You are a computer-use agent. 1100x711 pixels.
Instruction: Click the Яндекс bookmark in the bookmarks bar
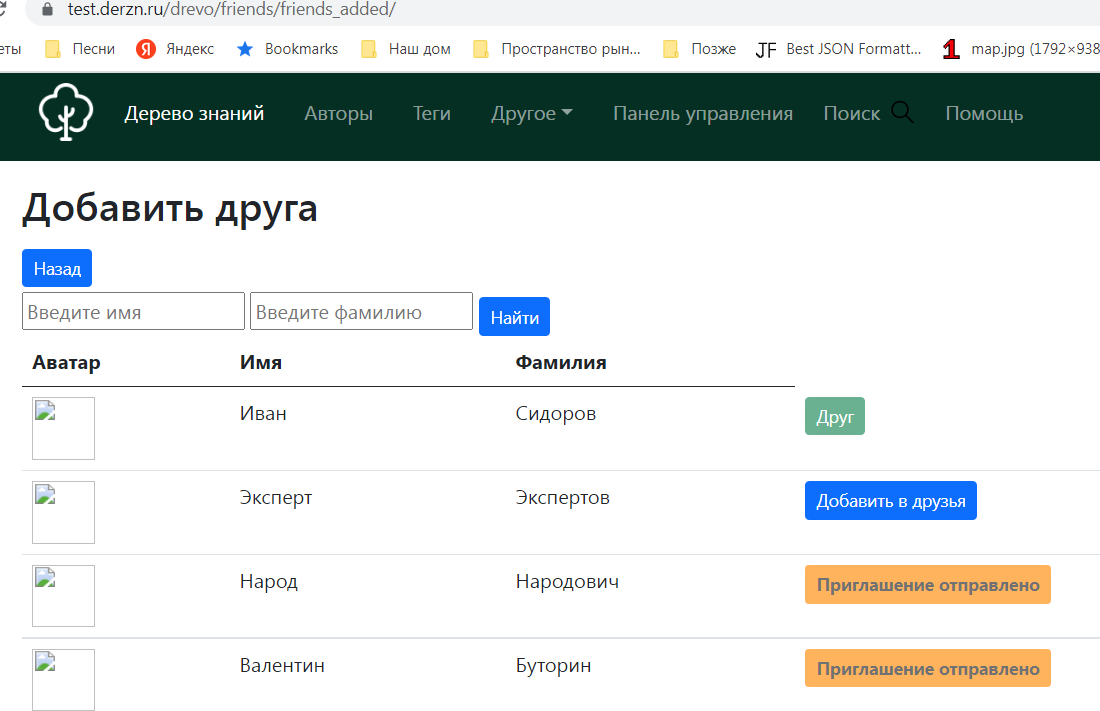point(175,48)
